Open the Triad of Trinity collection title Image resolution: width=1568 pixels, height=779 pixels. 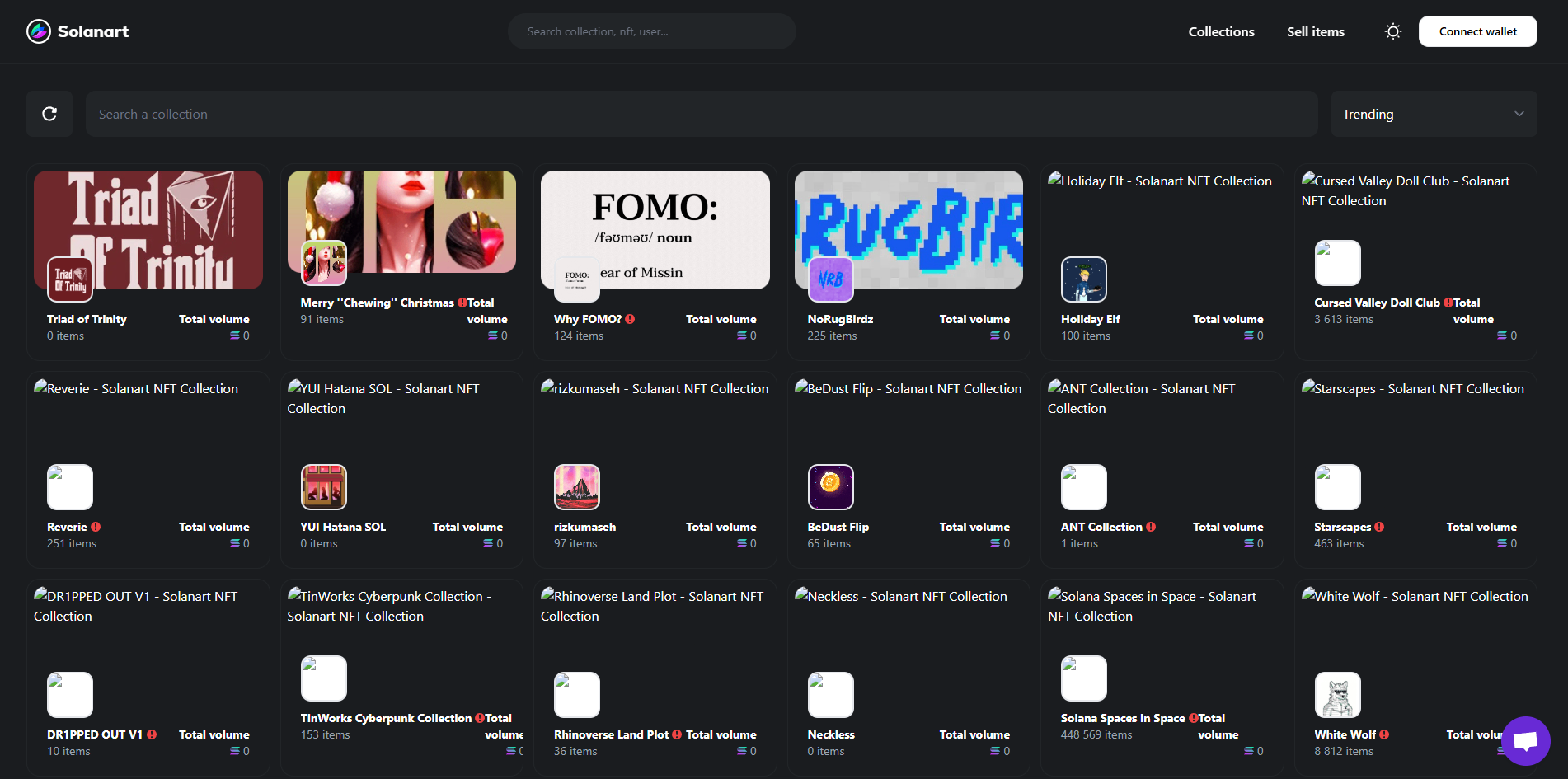point(87,319)
